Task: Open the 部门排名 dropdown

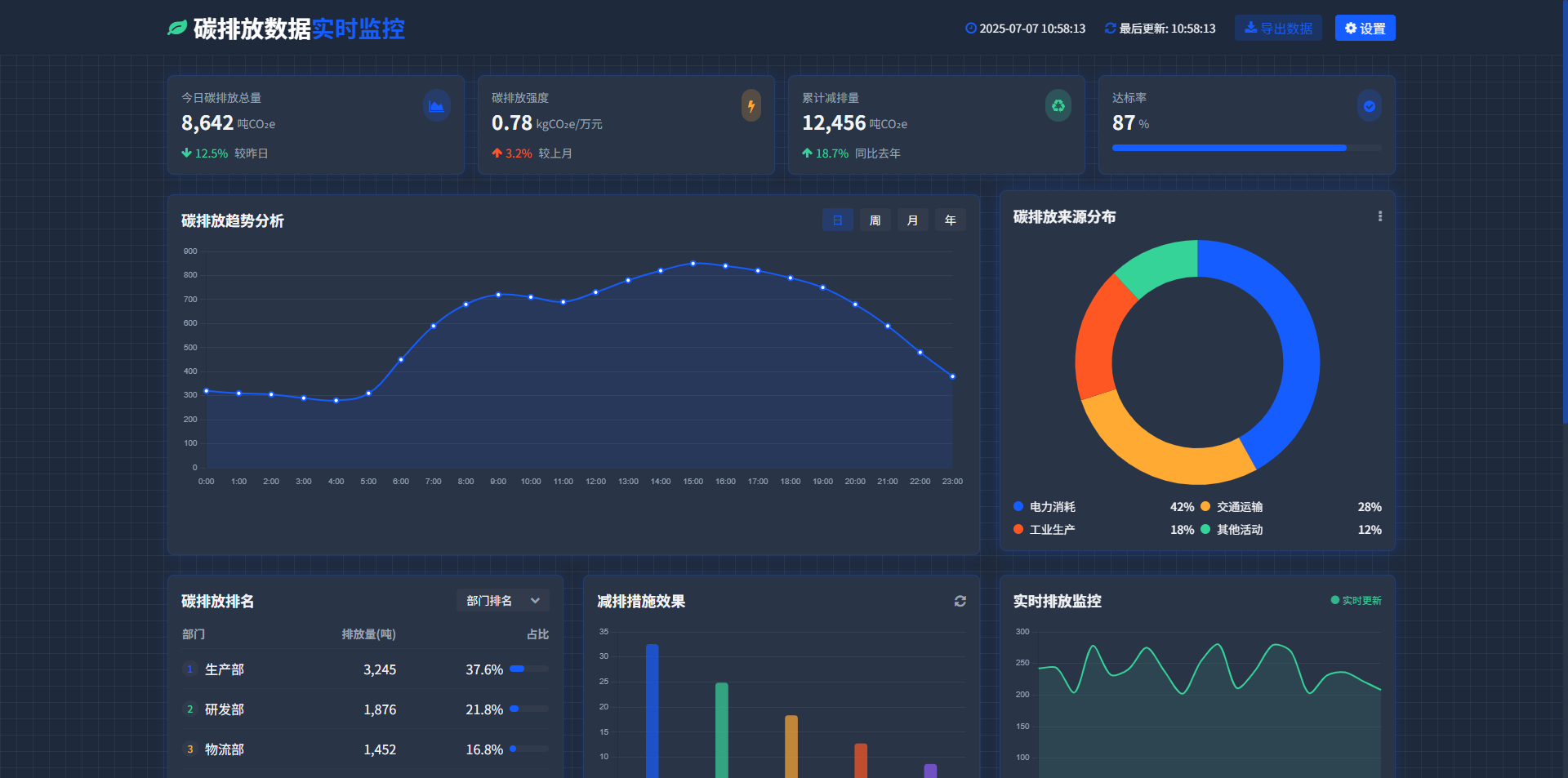Action: click(x=503, y=601)
